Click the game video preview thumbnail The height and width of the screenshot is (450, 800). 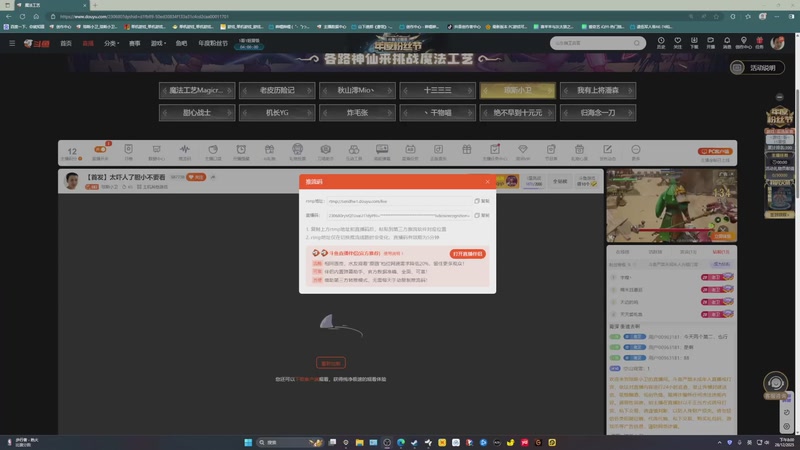(671, 206)
